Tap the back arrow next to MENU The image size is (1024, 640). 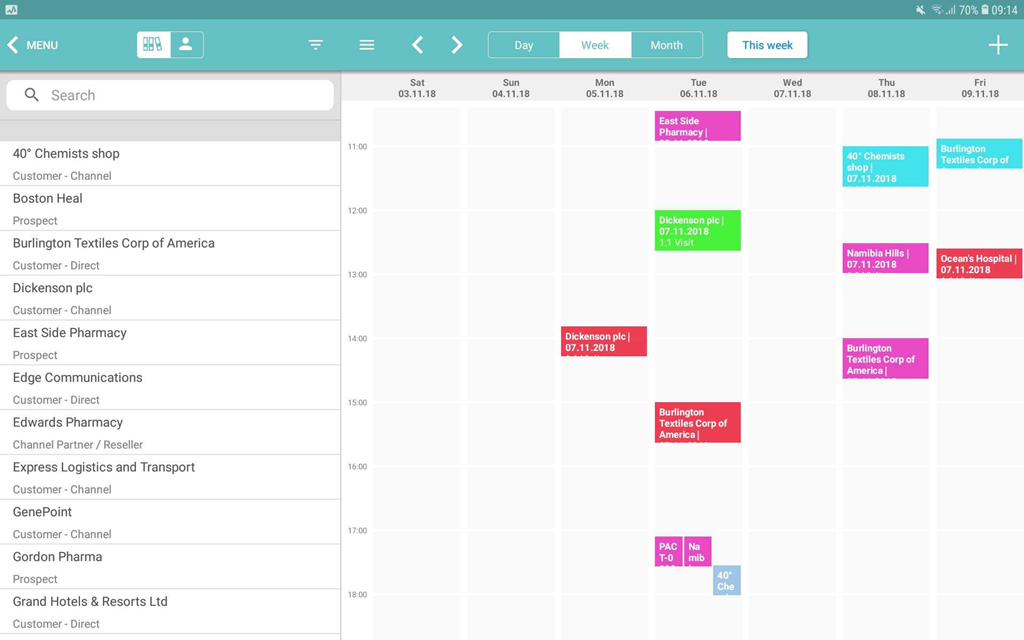coord(13,45)
